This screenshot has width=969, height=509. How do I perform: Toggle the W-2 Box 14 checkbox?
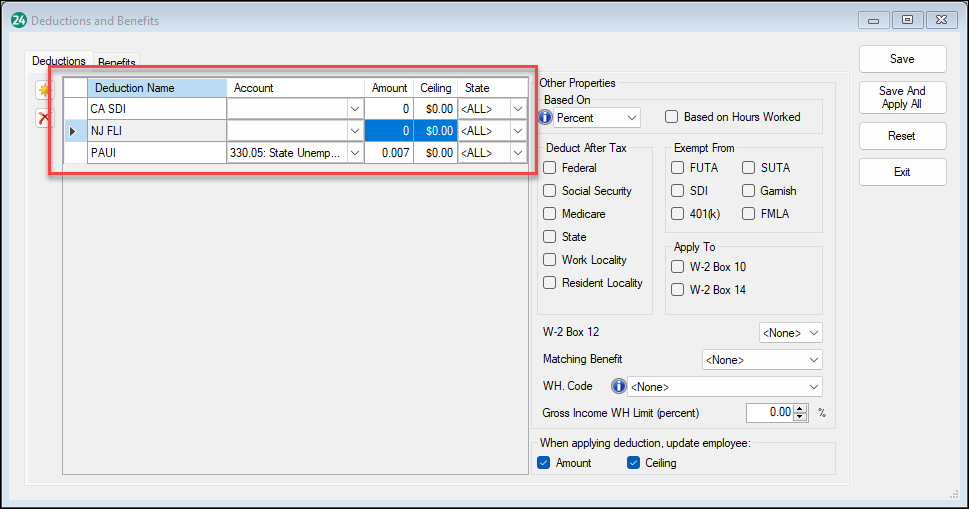(x=678, y=290)
